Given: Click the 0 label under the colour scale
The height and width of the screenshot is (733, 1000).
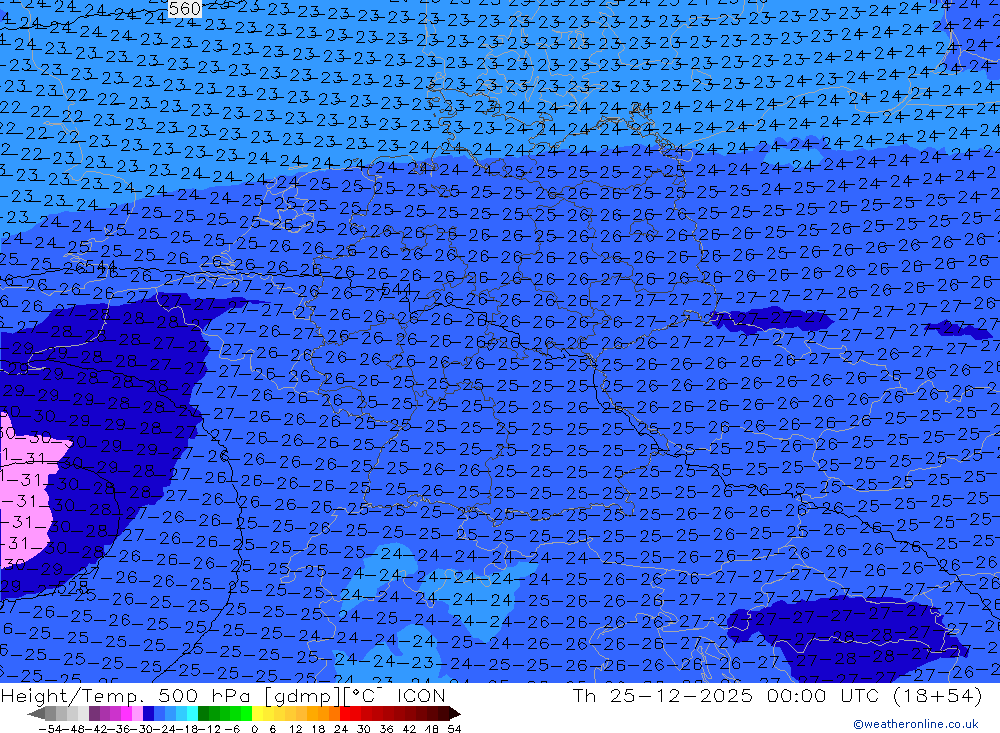Looking at the screenshot, I should (254, 729).
